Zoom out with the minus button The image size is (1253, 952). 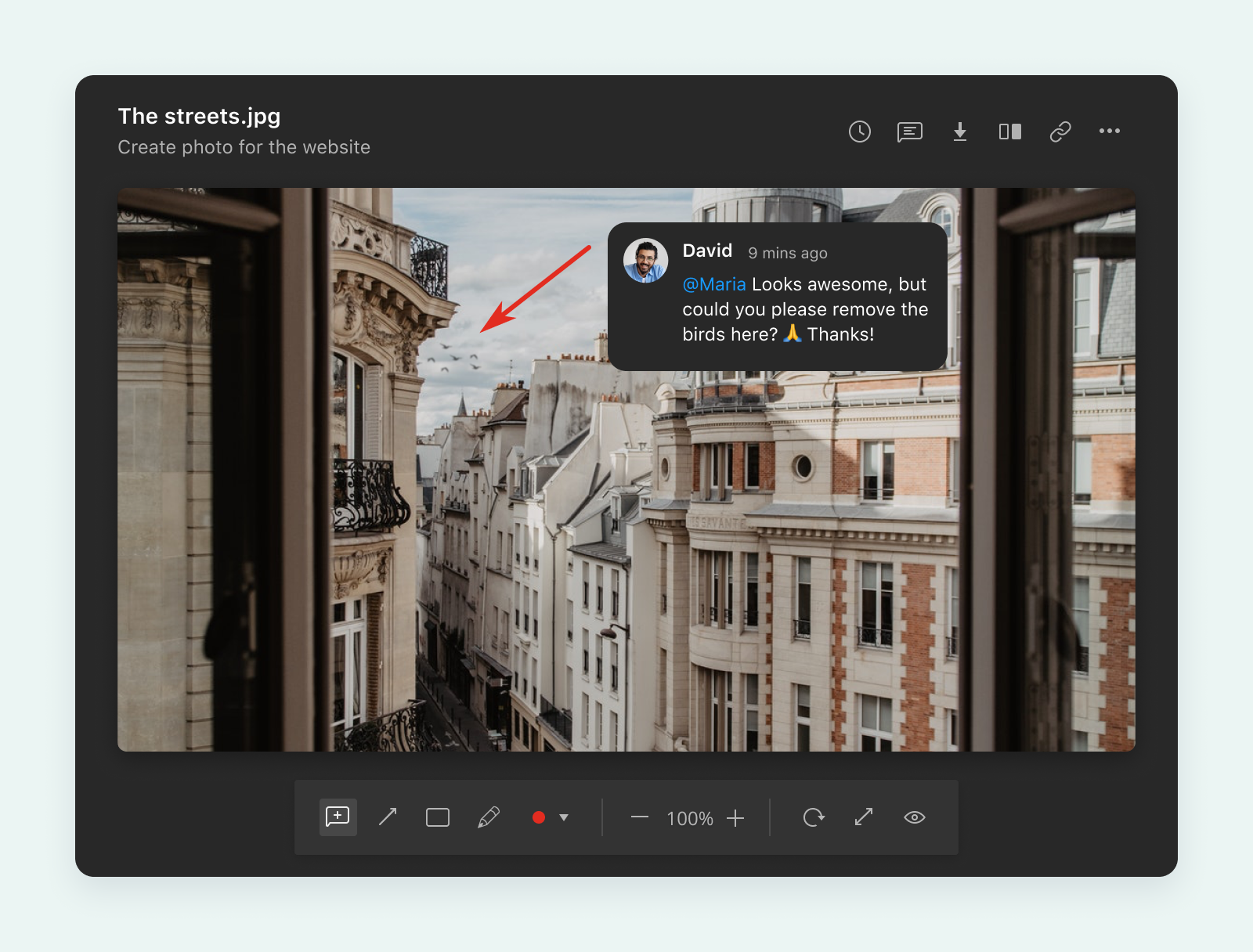[x=640, y=817]
